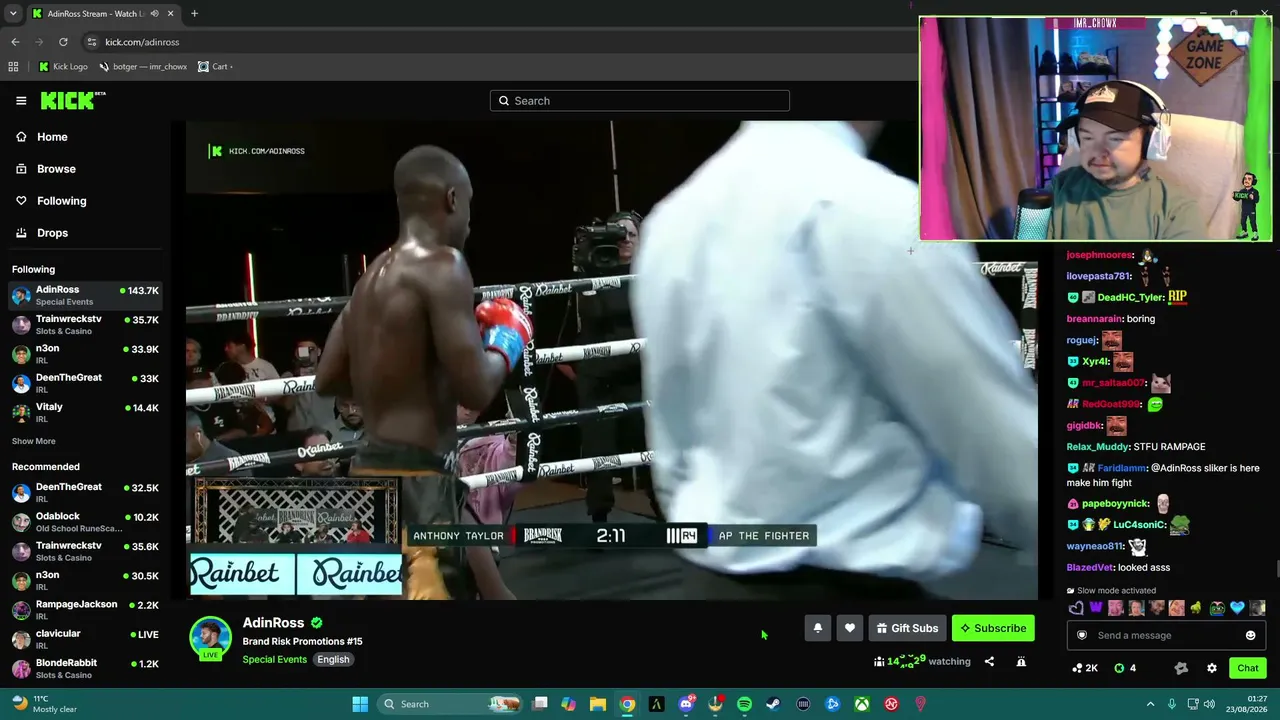Image resolution: width=1280 pixels, height=720 pixels.
Task: Open the Special Events category link
Action: [x=274, y=659]
